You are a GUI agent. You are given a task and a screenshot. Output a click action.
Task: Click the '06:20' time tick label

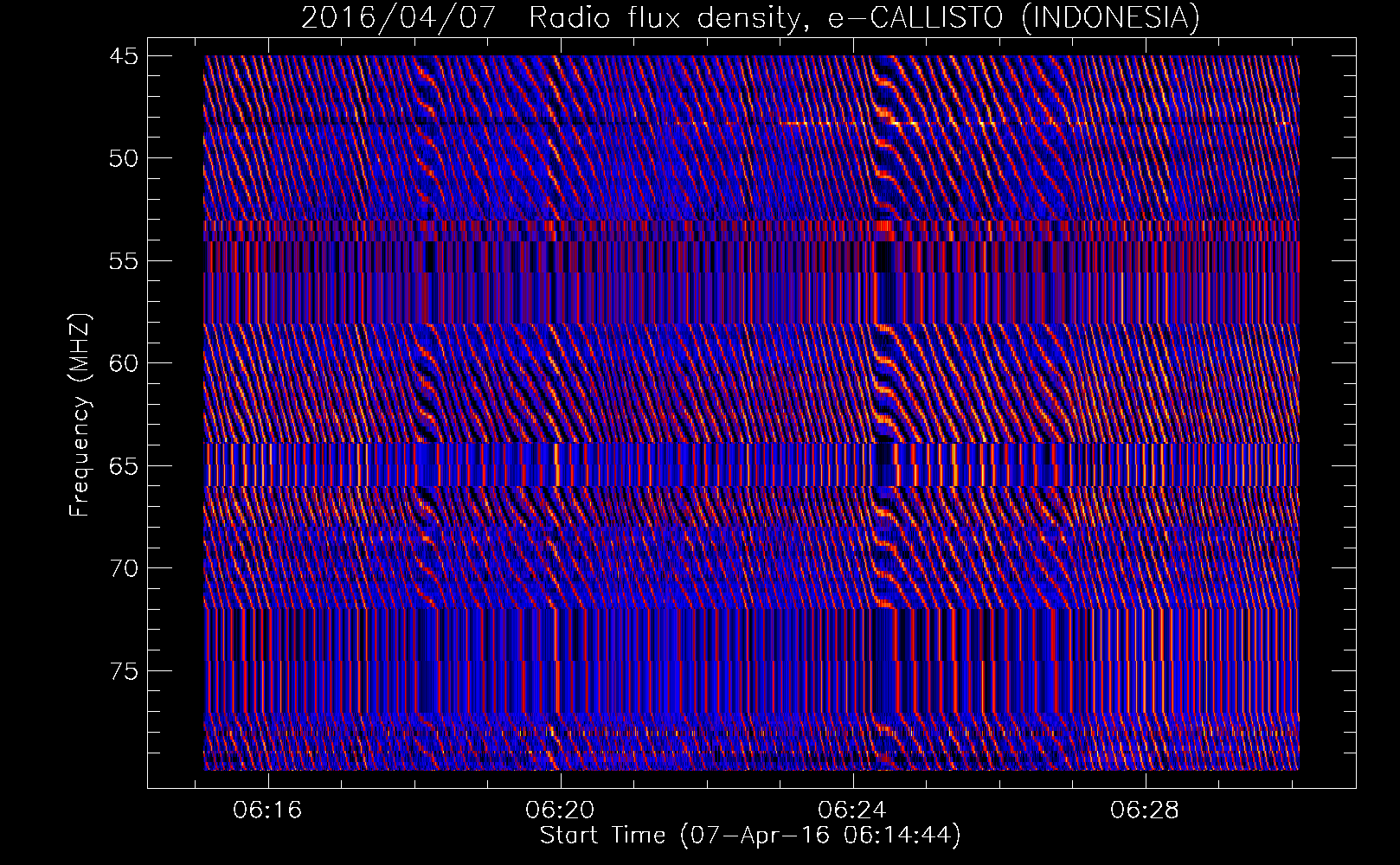pyautogui.click(x=560, y=810)
